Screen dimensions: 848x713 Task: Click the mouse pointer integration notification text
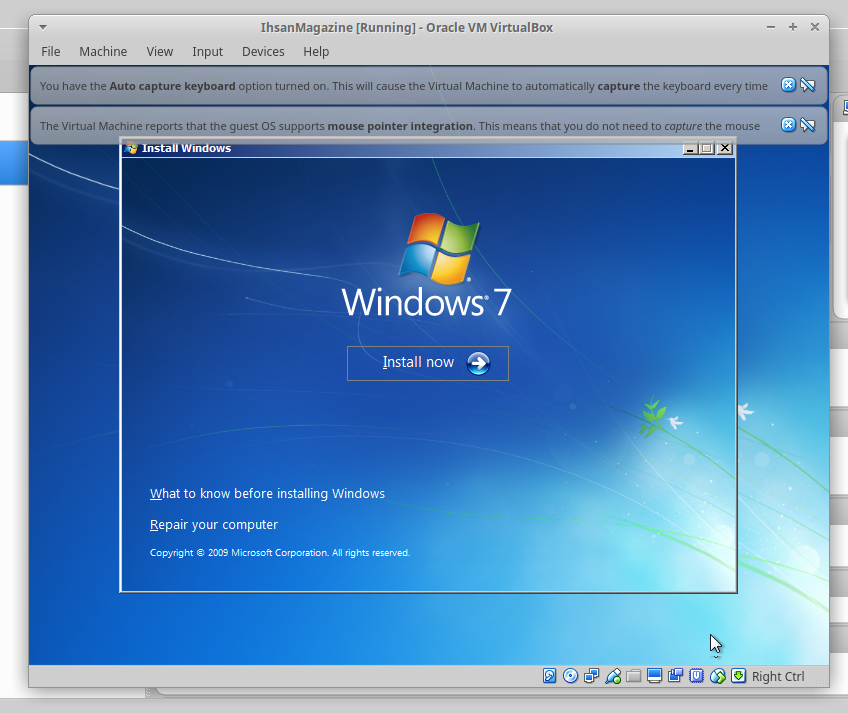pos(400,126)
